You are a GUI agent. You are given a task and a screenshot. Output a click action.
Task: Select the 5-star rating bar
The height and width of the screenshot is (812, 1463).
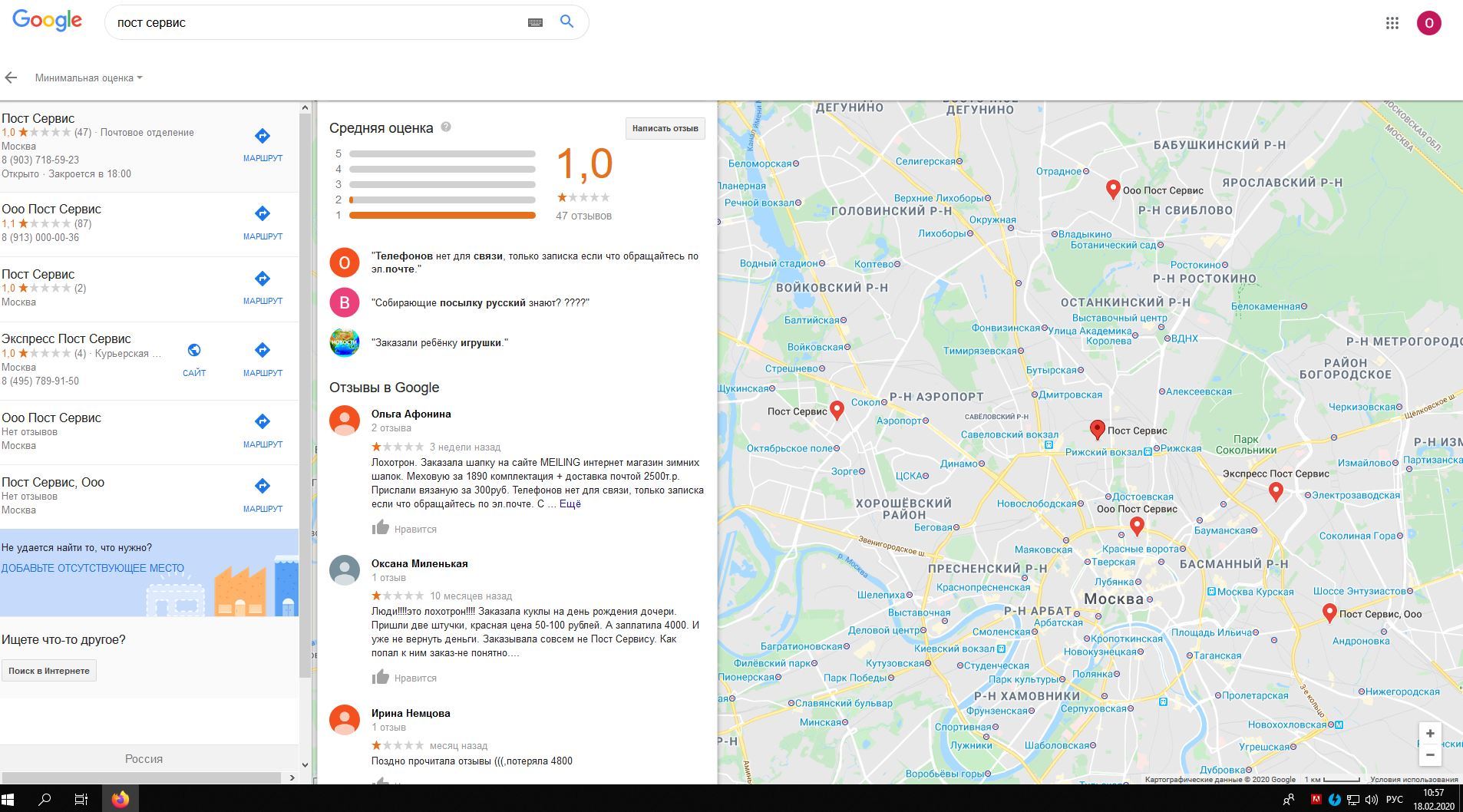point(442,153)
